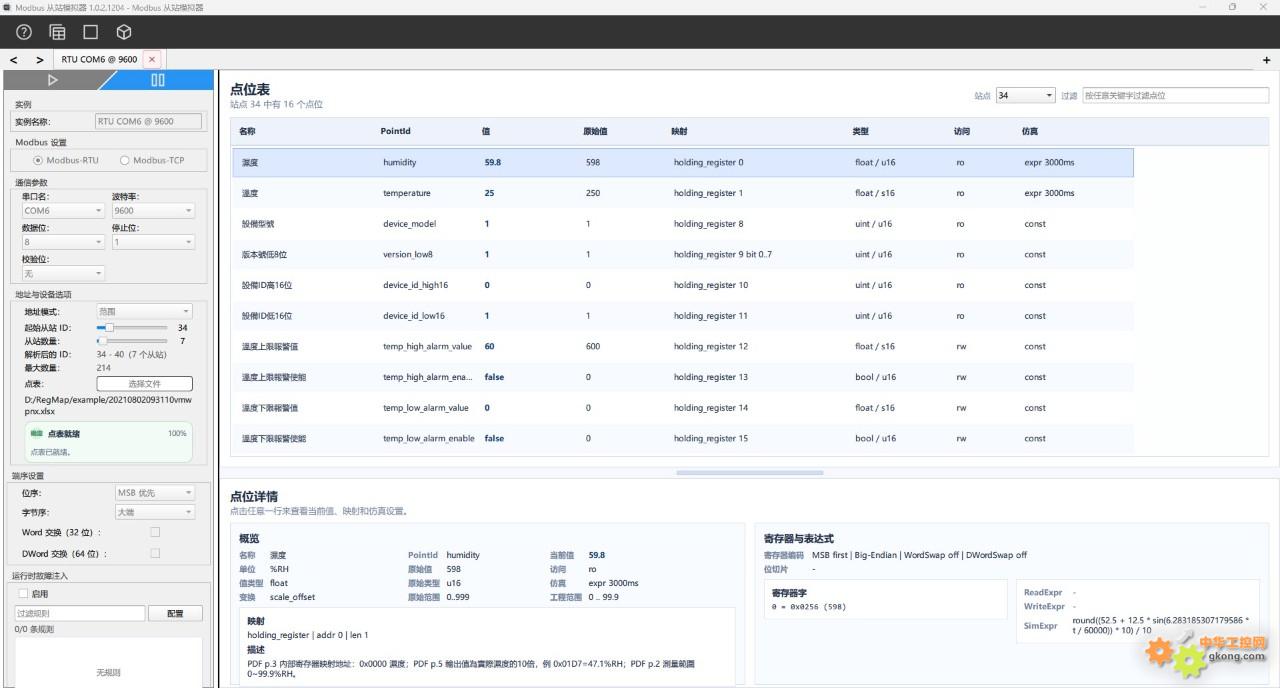Select Modbus-TCP radio option
Screen dimensions: 1280x688
tap(152, 160)
